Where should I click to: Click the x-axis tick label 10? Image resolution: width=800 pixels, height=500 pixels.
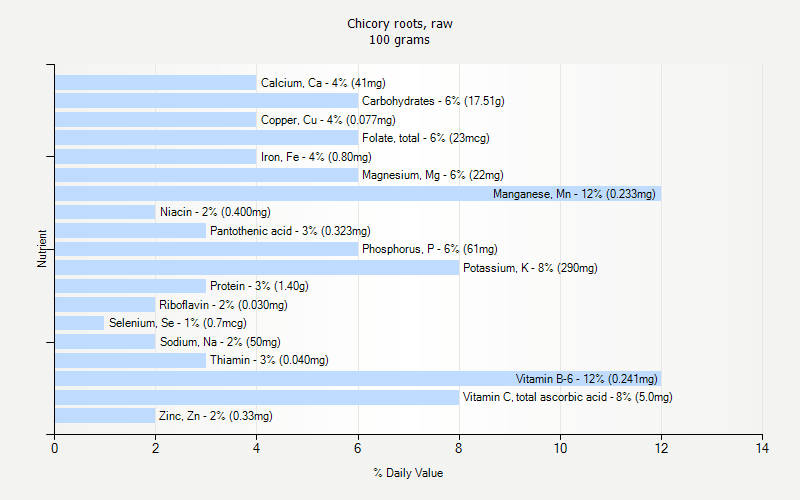point(560,448)
